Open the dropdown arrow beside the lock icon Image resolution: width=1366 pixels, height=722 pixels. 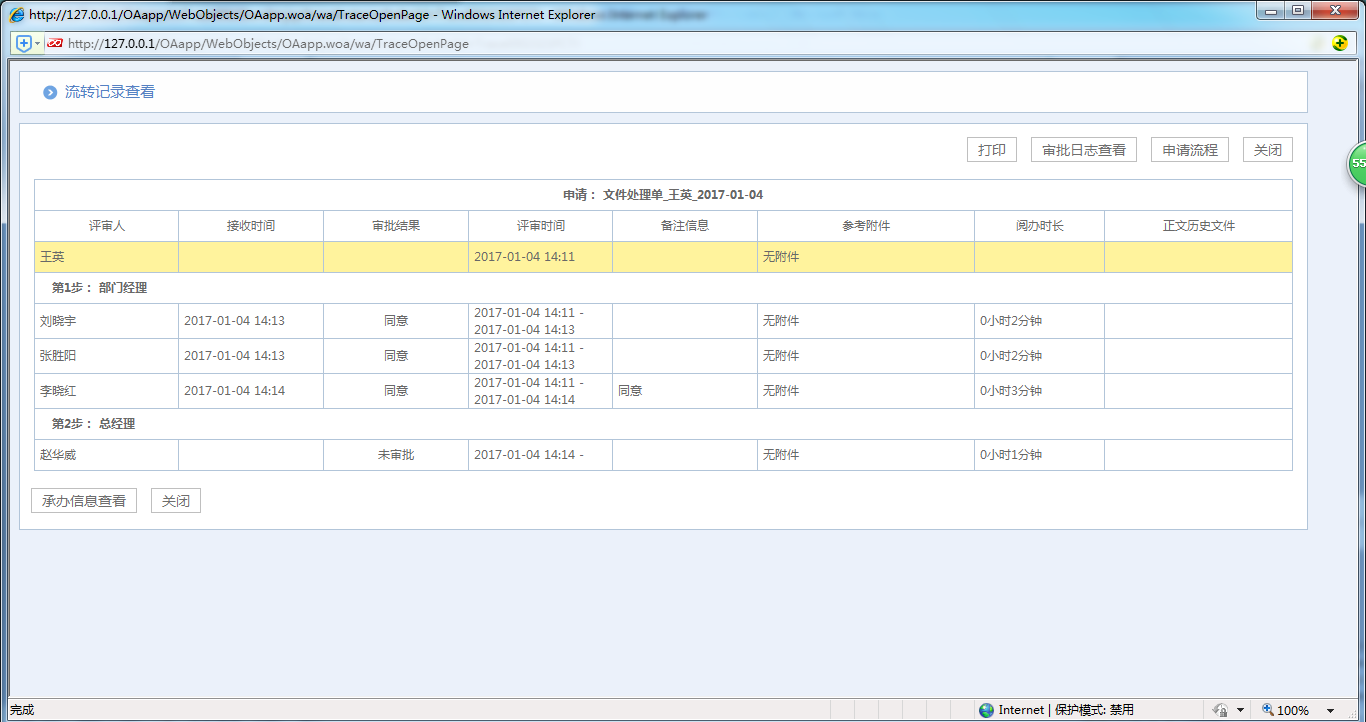1241,711
